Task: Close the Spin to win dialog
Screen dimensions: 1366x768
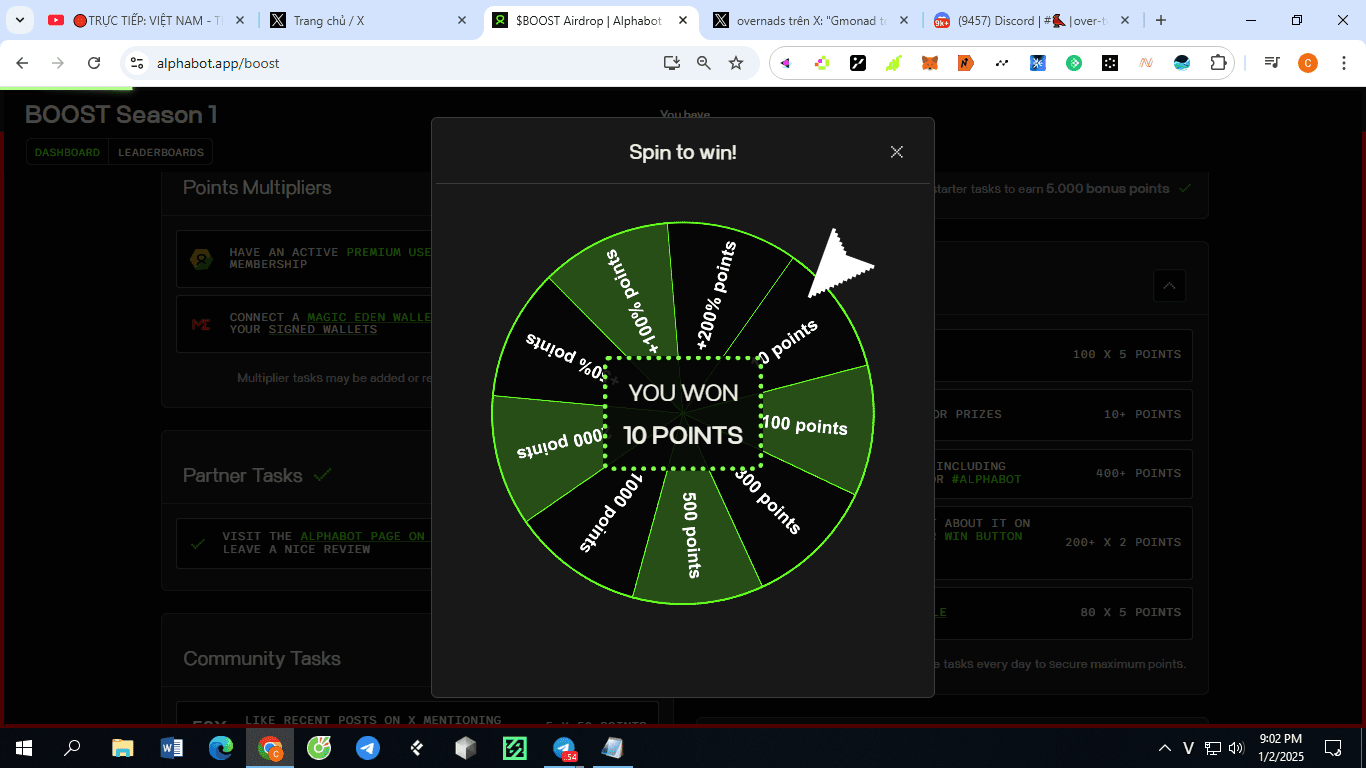Action: point(897,152)
